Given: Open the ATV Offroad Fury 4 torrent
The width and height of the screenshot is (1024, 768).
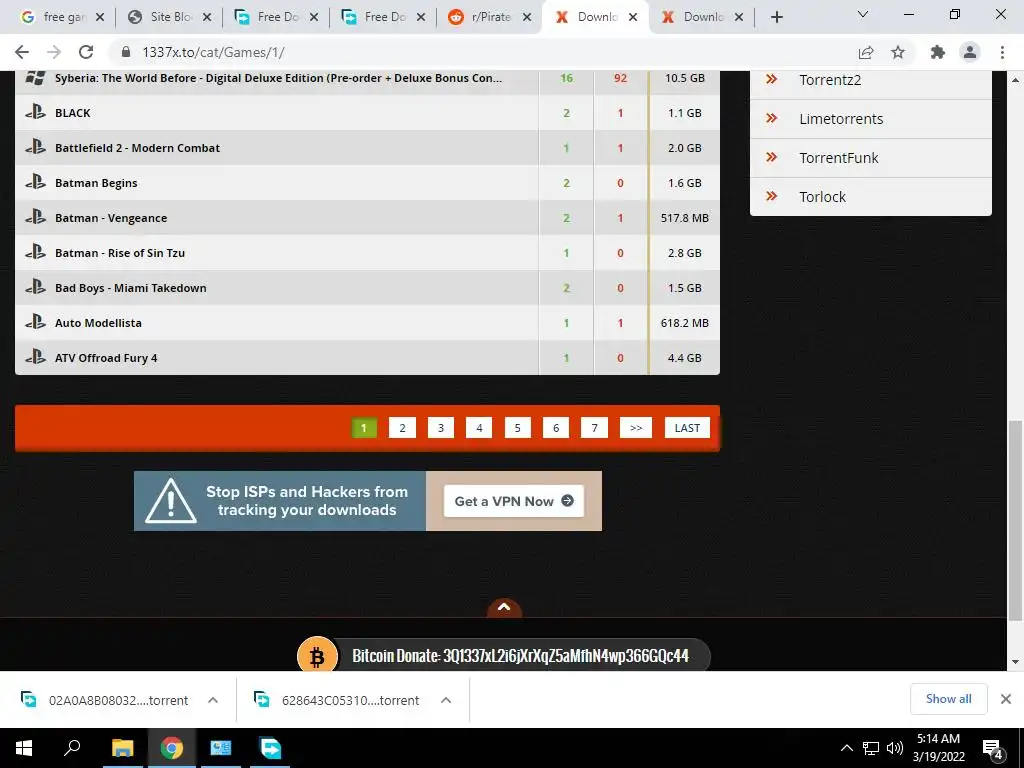Looking at the screenshot, I should coord(106,358).
